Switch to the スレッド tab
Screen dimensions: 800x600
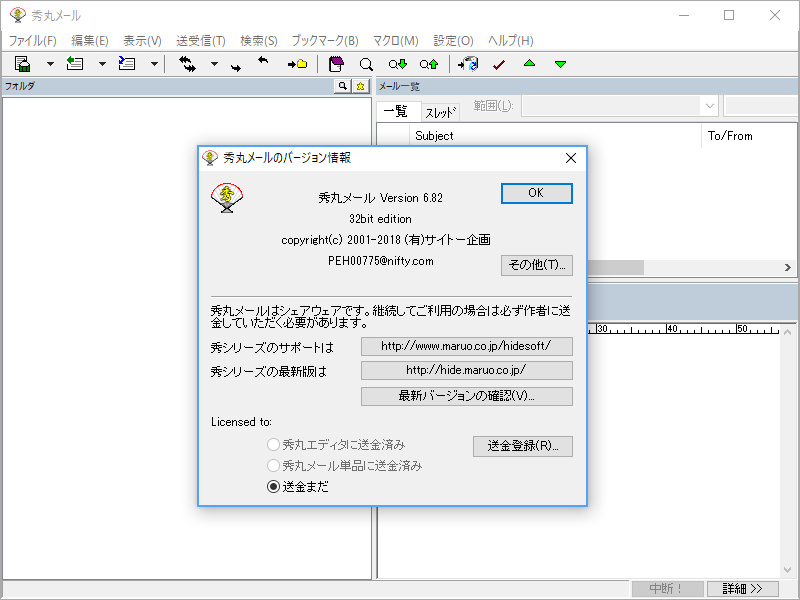click(x=440, y=111)
